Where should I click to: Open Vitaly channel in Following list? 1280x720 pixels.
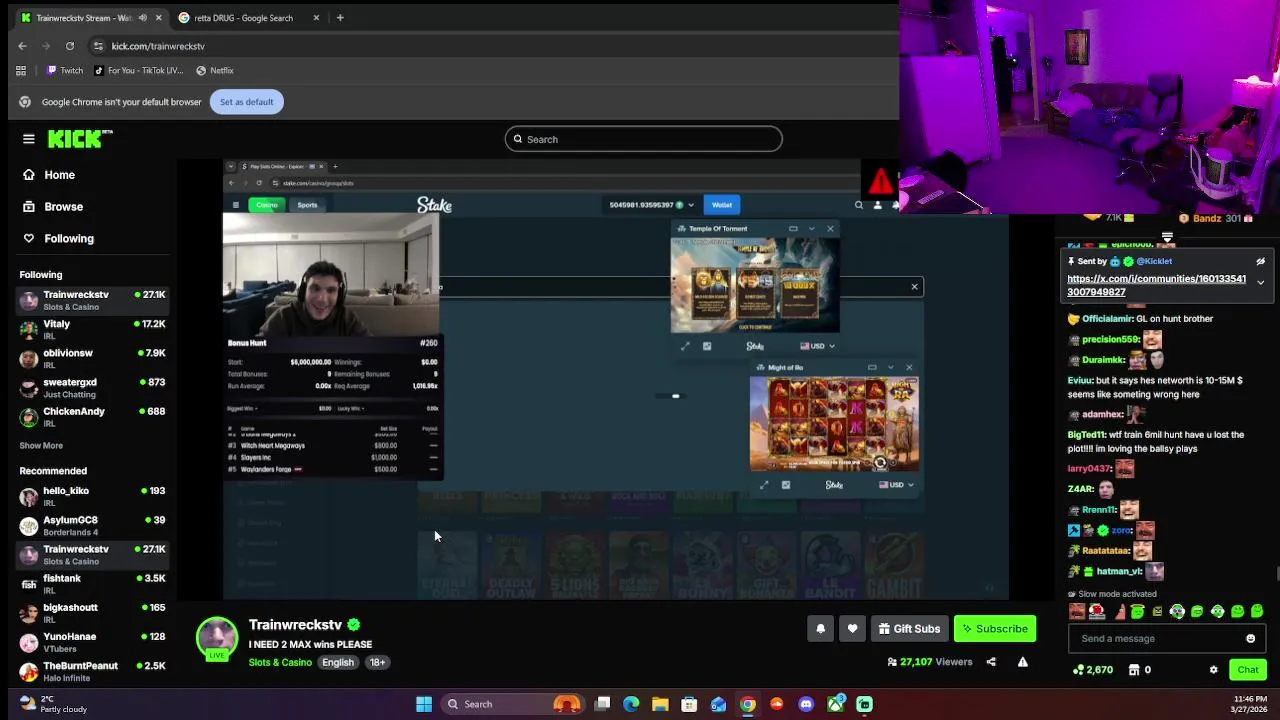(93, 330)
